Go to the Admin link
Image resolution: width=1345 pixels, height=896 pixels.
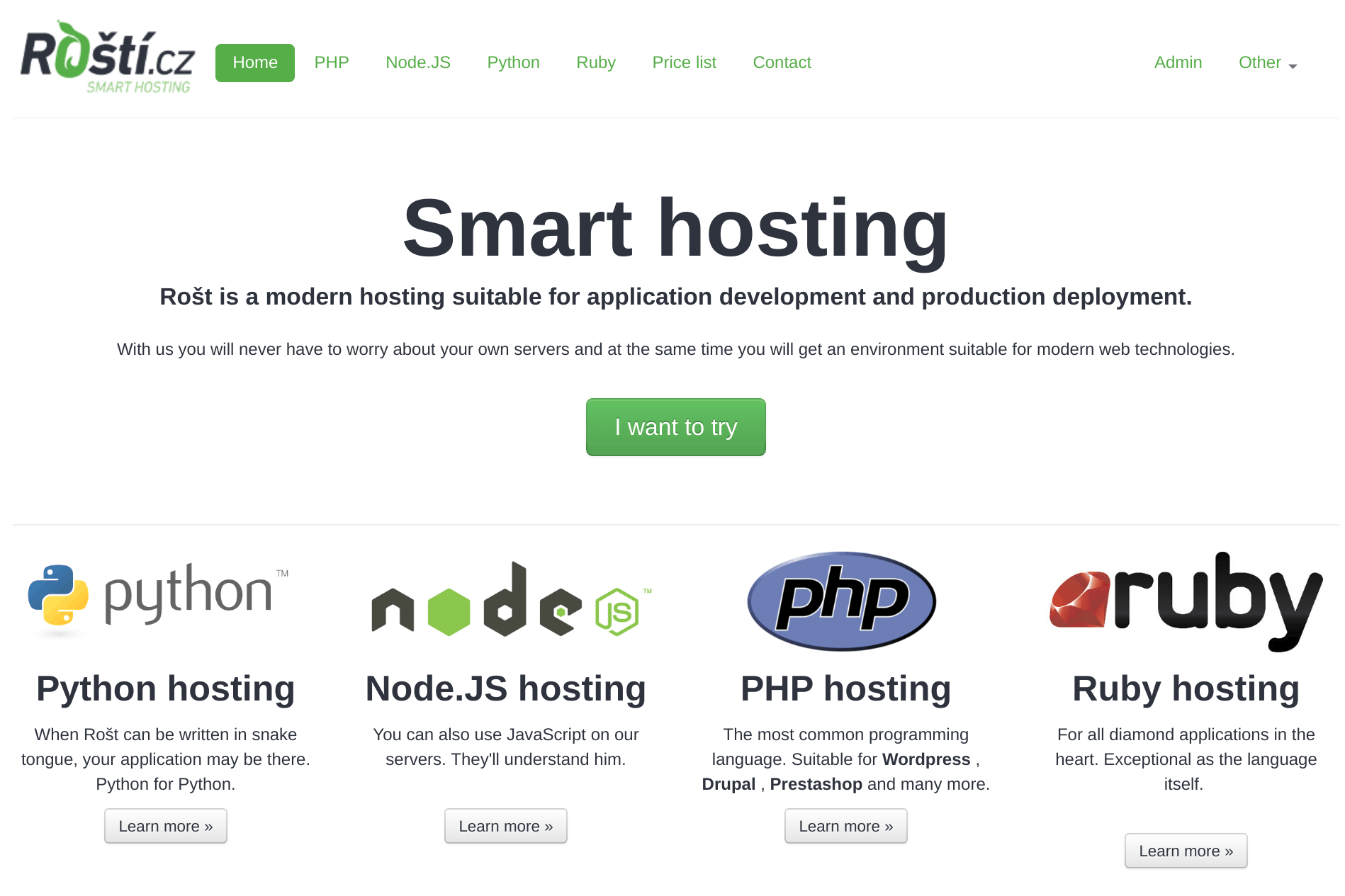[x=1178, y=62]
